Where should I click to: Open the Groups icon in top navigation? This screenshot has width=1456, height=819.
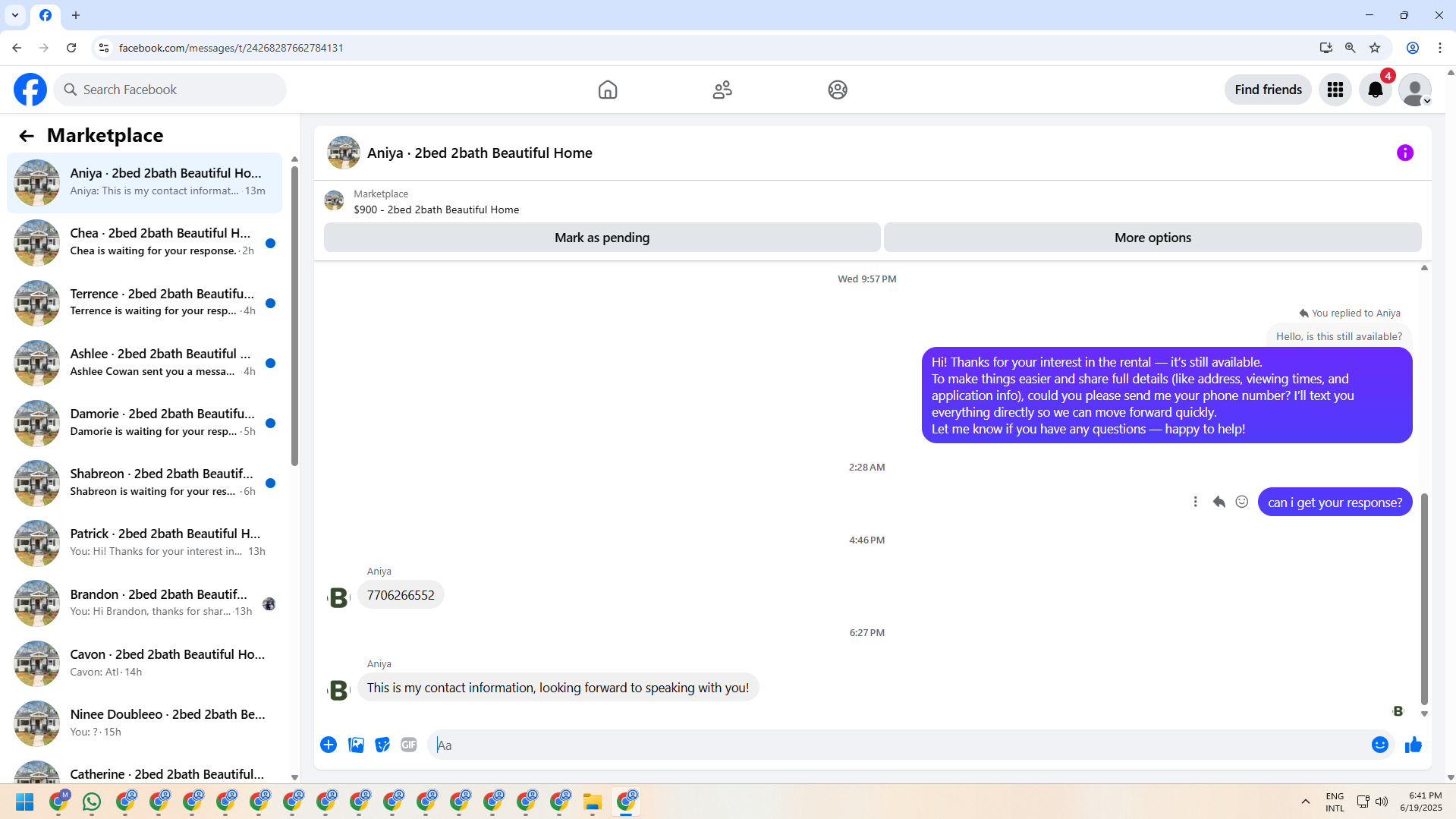point(838,90)
